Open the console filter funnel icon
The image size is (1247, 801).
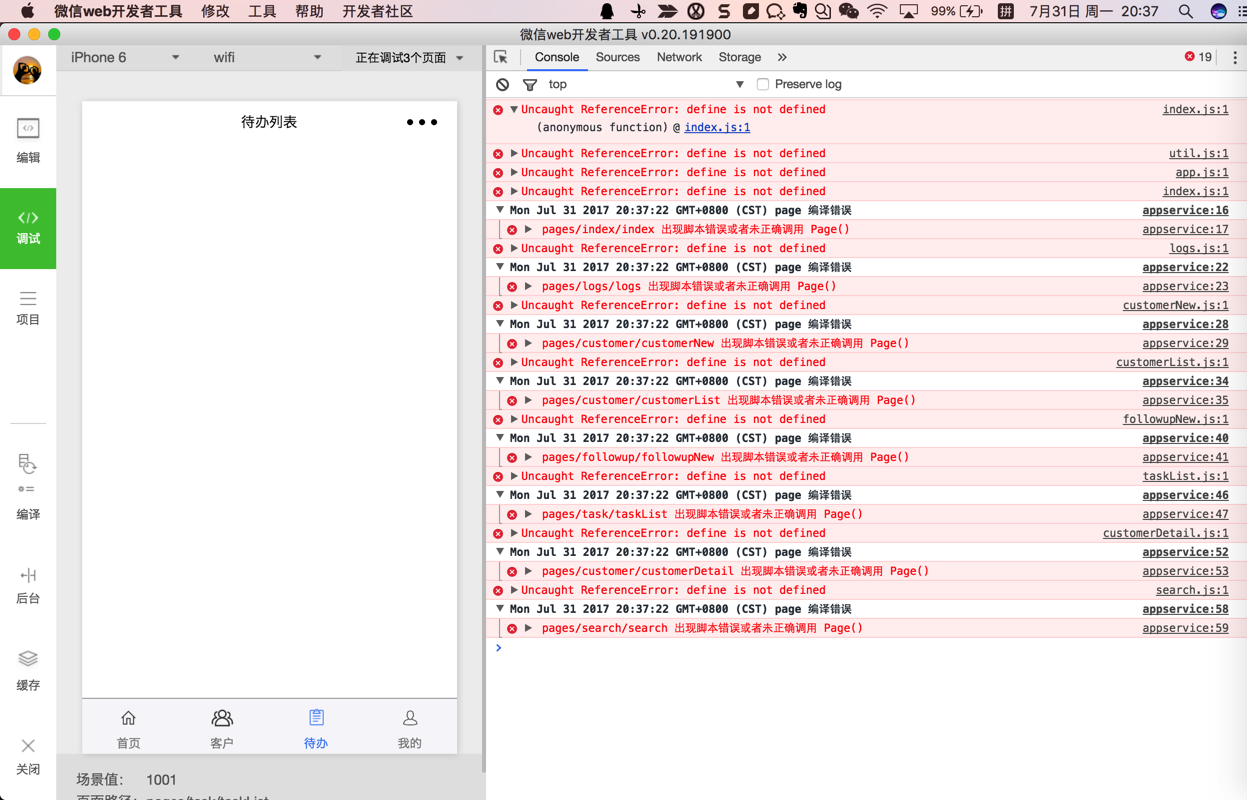tap(528, 84)
